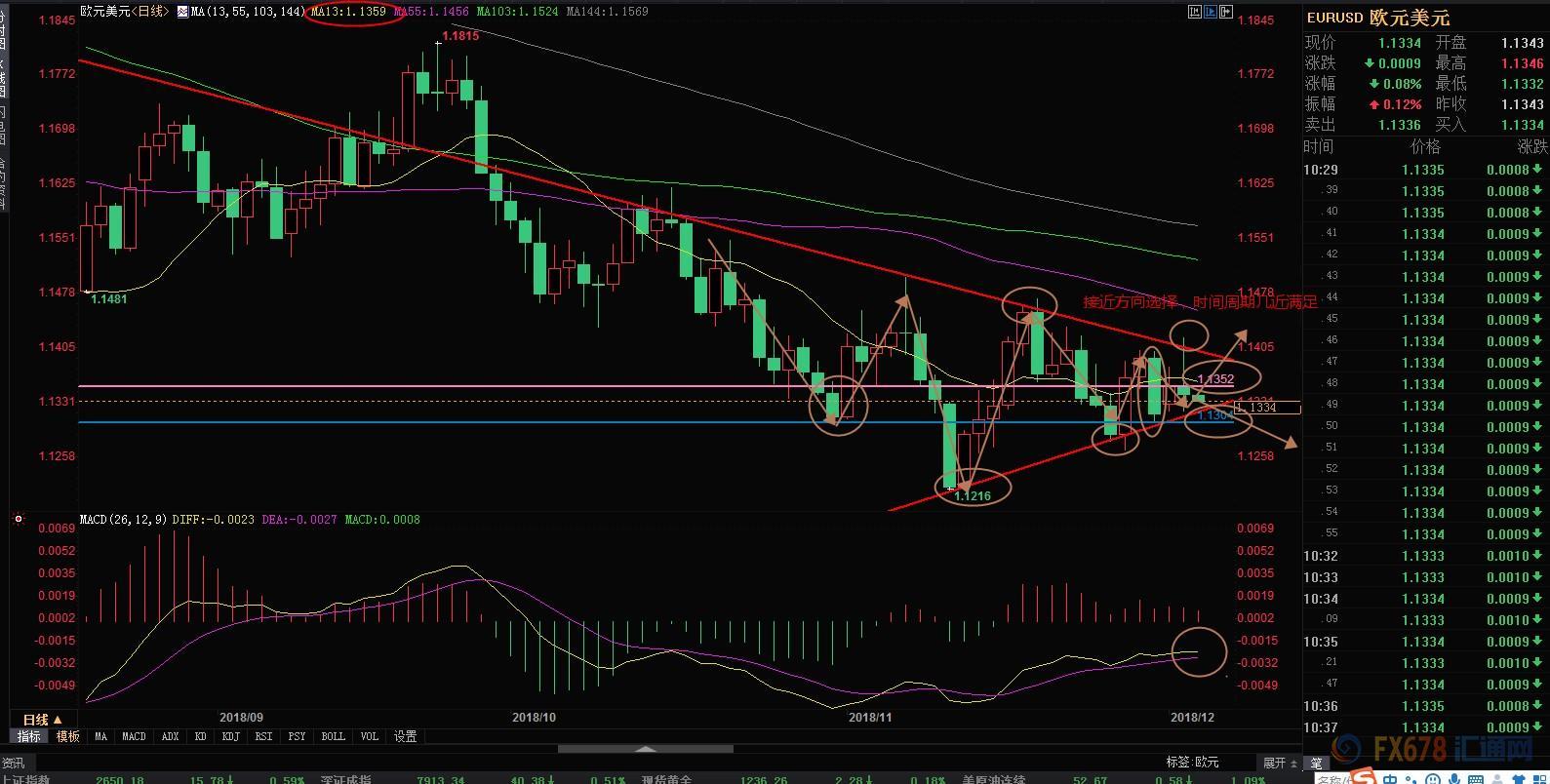Click the first chart zoom icon at top

pos(1195,12)
